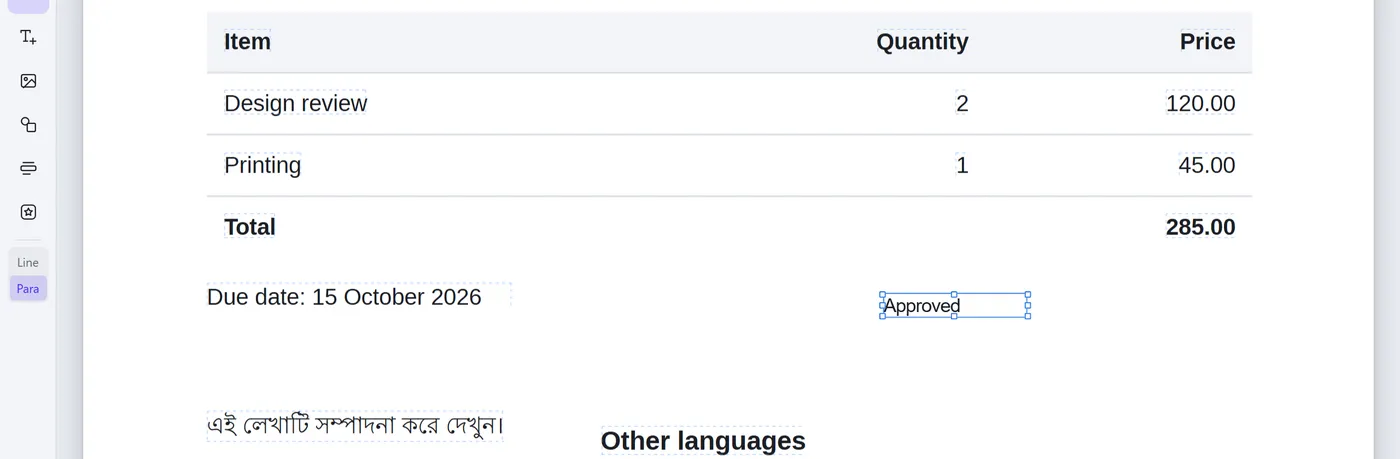Viewport: 1400px width, 459px height.
Task: Select the Insert Image tool
Action: [28, 81]
